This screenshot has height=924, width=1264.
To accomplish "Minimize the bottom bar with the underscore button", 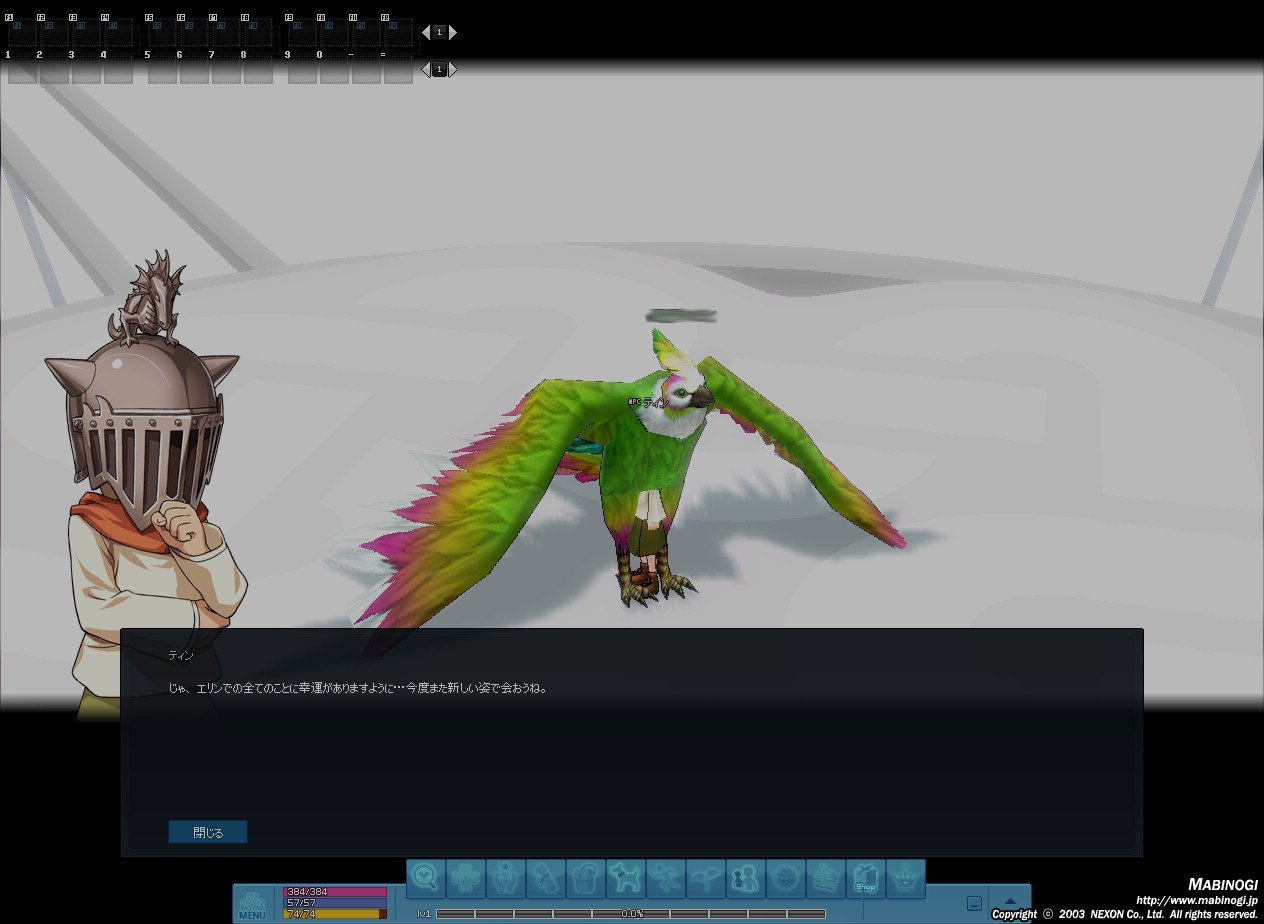I will tap(974, 903).
